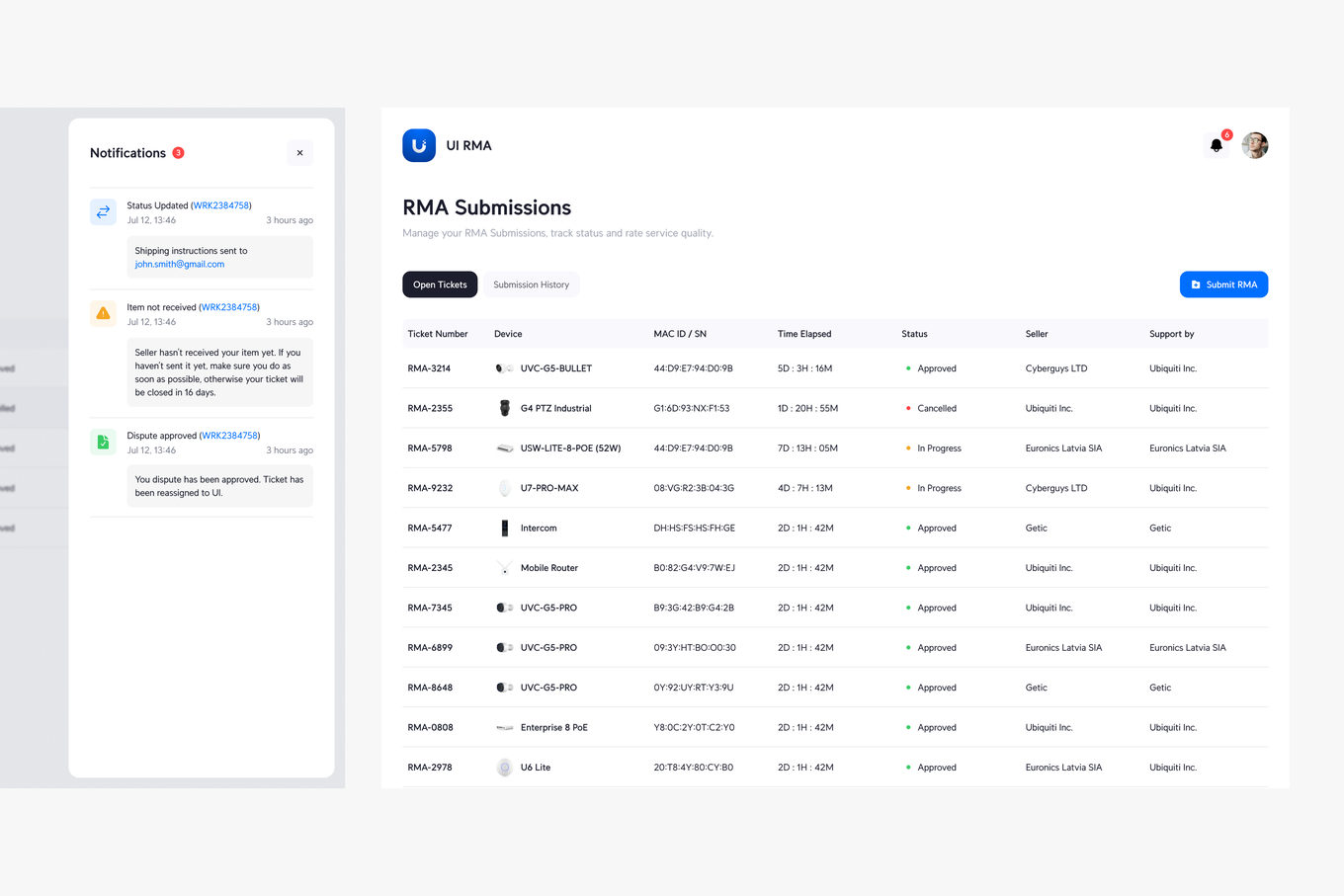Click UVC-G5-BULLET device icon
Viewport: 1344px width, 896px height.
tap(504, 368)
